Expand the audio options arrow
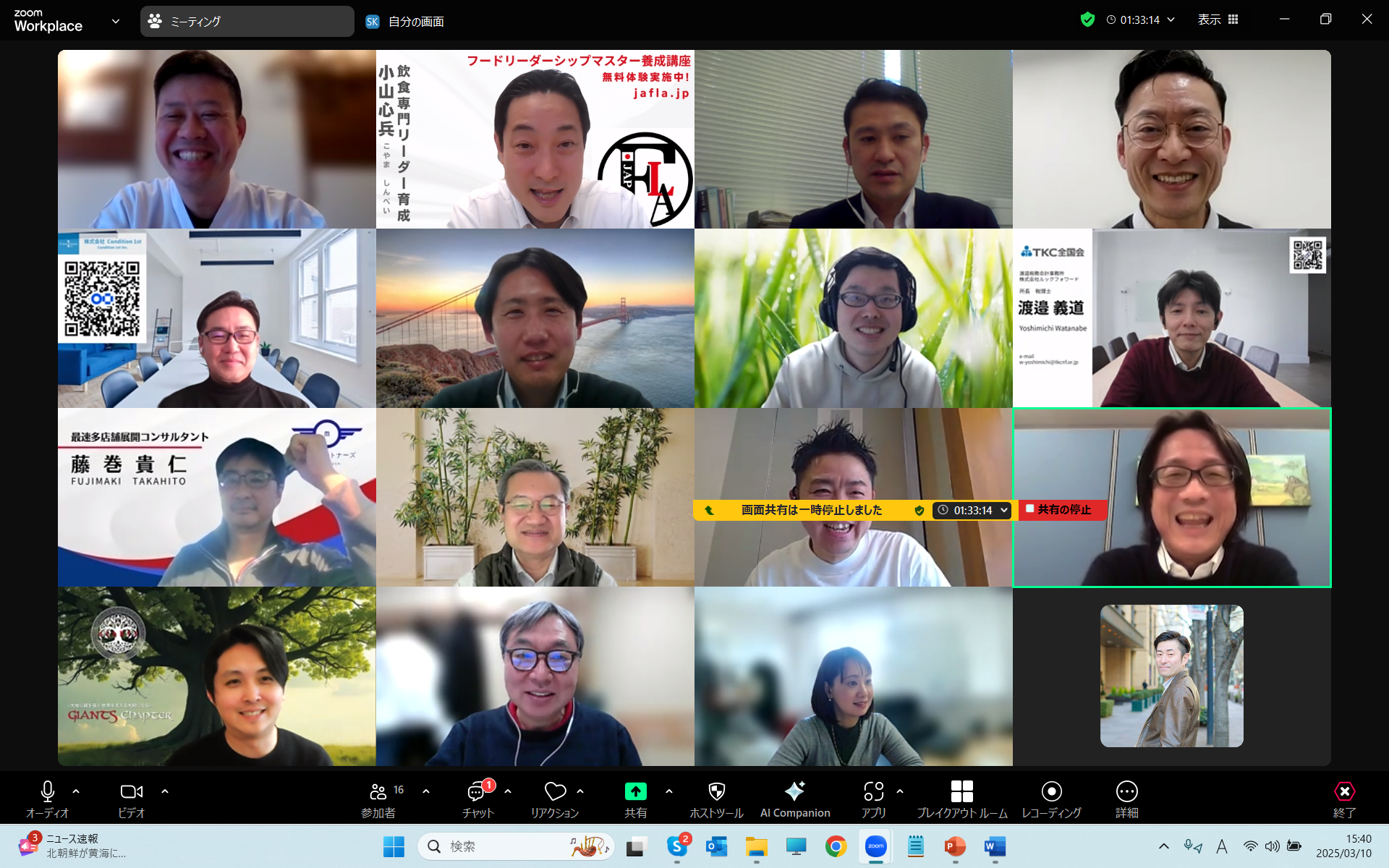The height and width of the screenshot is (868, 1389). [76, 791]
